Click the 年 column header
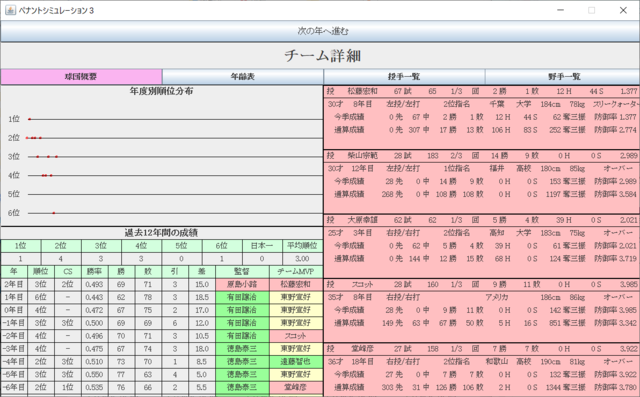This screenshot has height=397, width=640. (13, 272)
